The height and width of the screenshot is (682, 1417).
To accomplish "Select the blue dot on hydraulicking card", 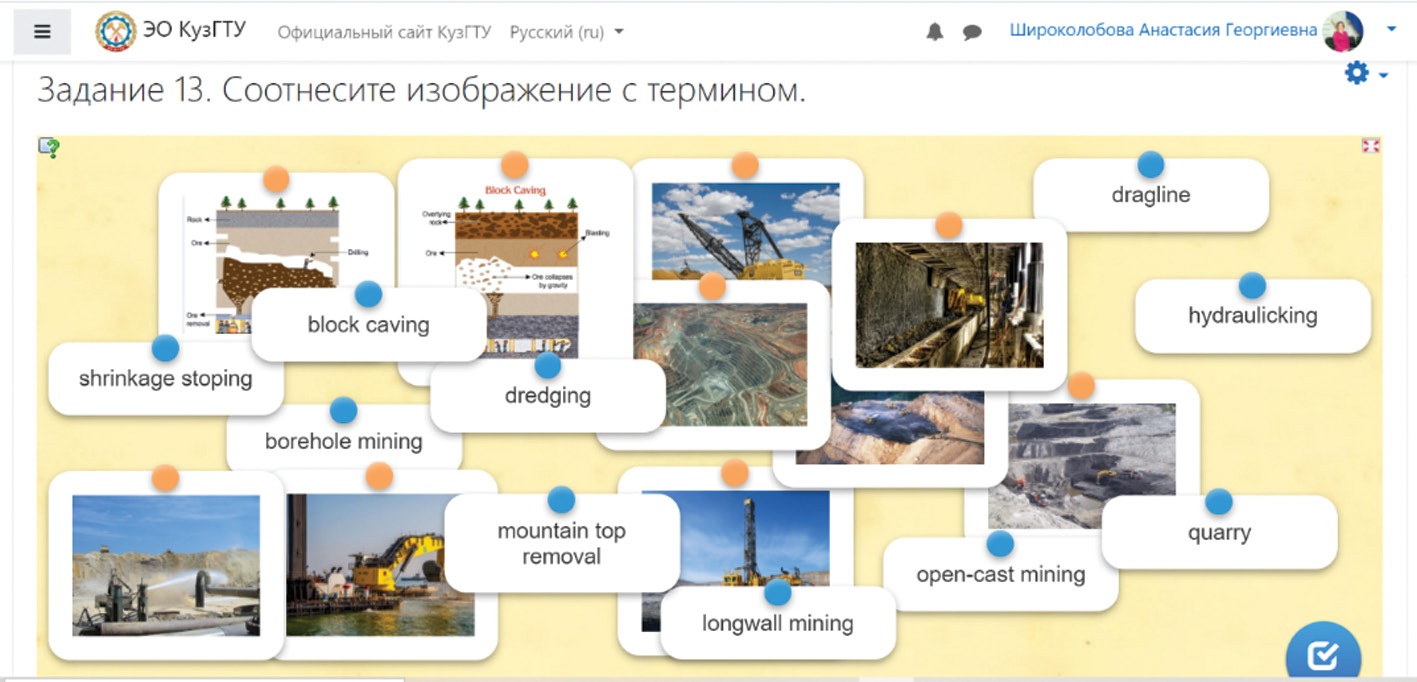I will [x=1252, y=286].
